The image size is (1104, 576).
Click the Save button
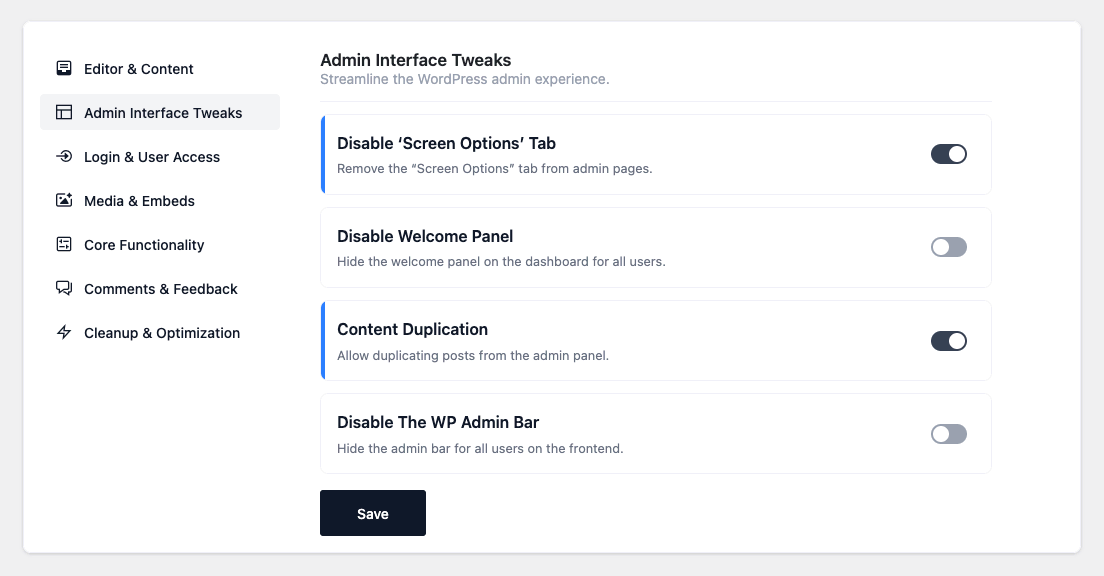[x=372, y=513]
